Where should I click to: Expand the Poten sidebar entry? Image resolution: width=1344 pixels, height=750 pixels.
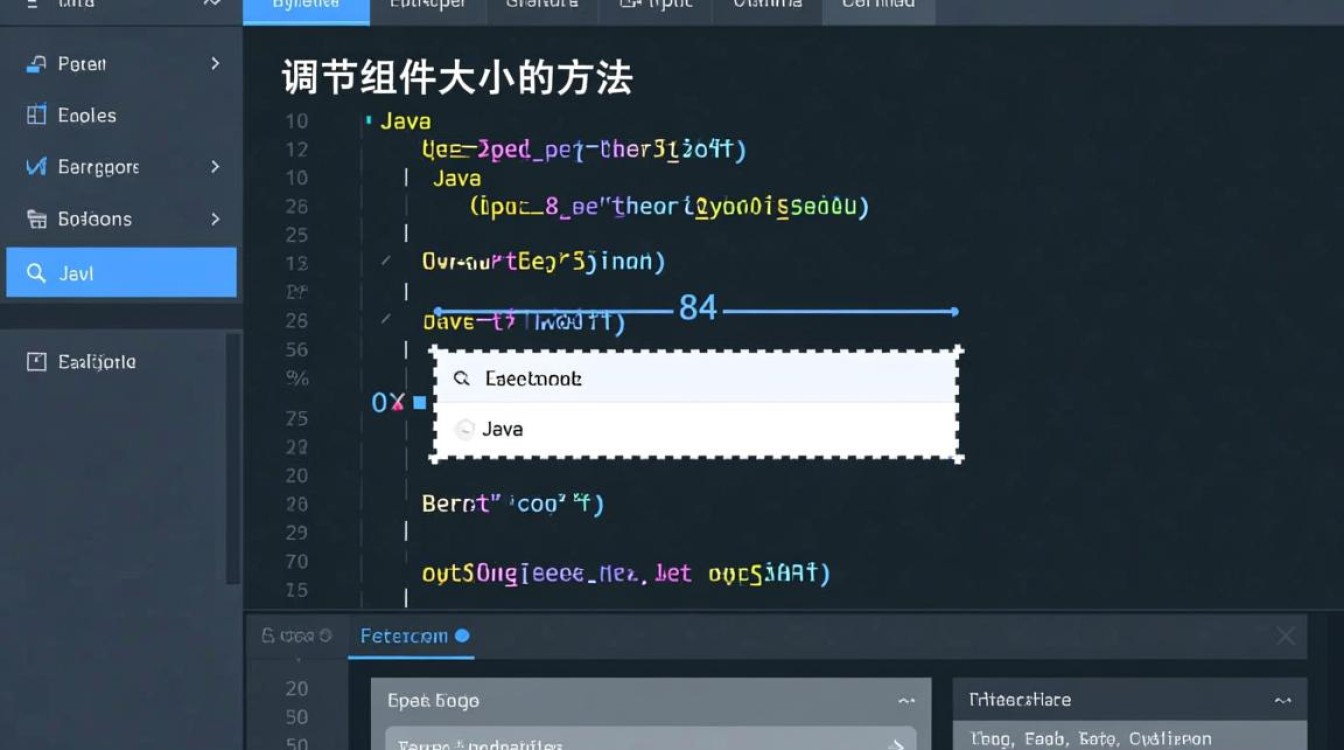click(214, 63)
